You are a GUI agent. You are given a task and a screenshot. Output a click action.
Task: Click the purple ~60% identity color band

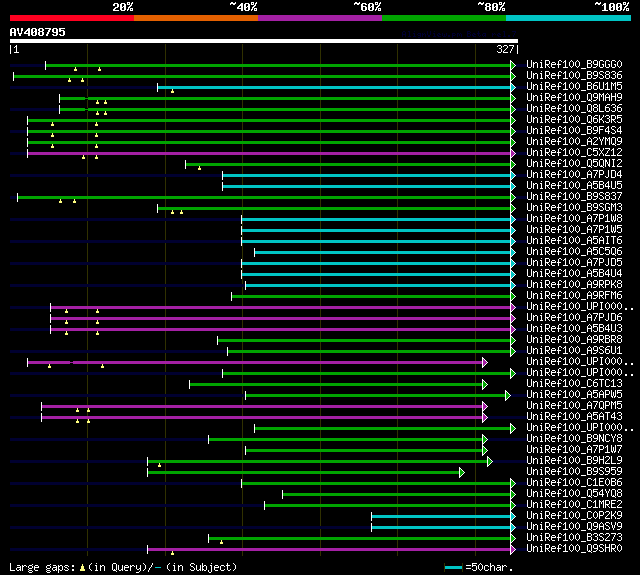click(320, 18)
